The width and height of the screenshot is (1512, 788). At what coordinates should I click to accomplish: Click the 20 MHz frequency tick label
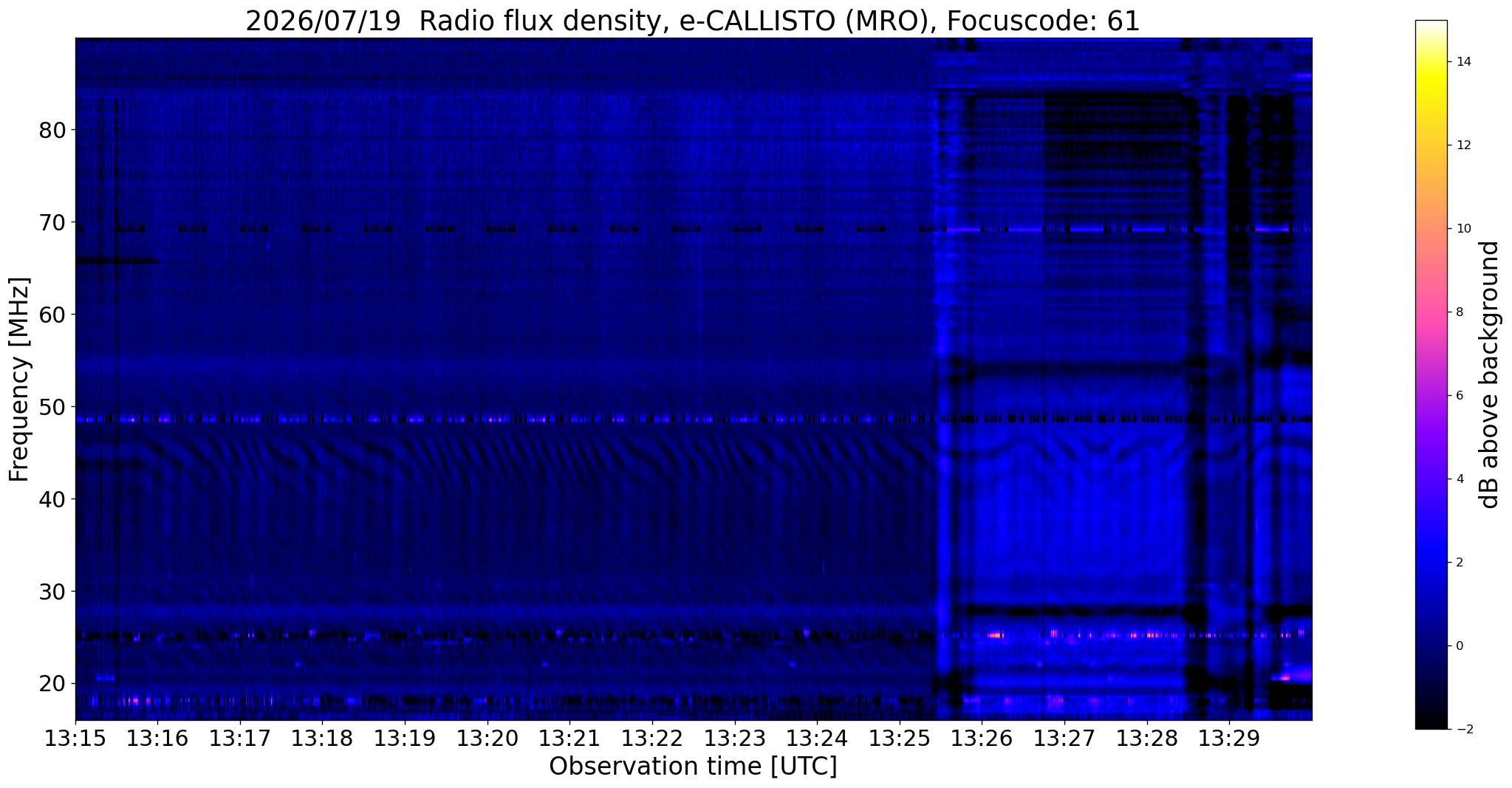click(52, 683)
